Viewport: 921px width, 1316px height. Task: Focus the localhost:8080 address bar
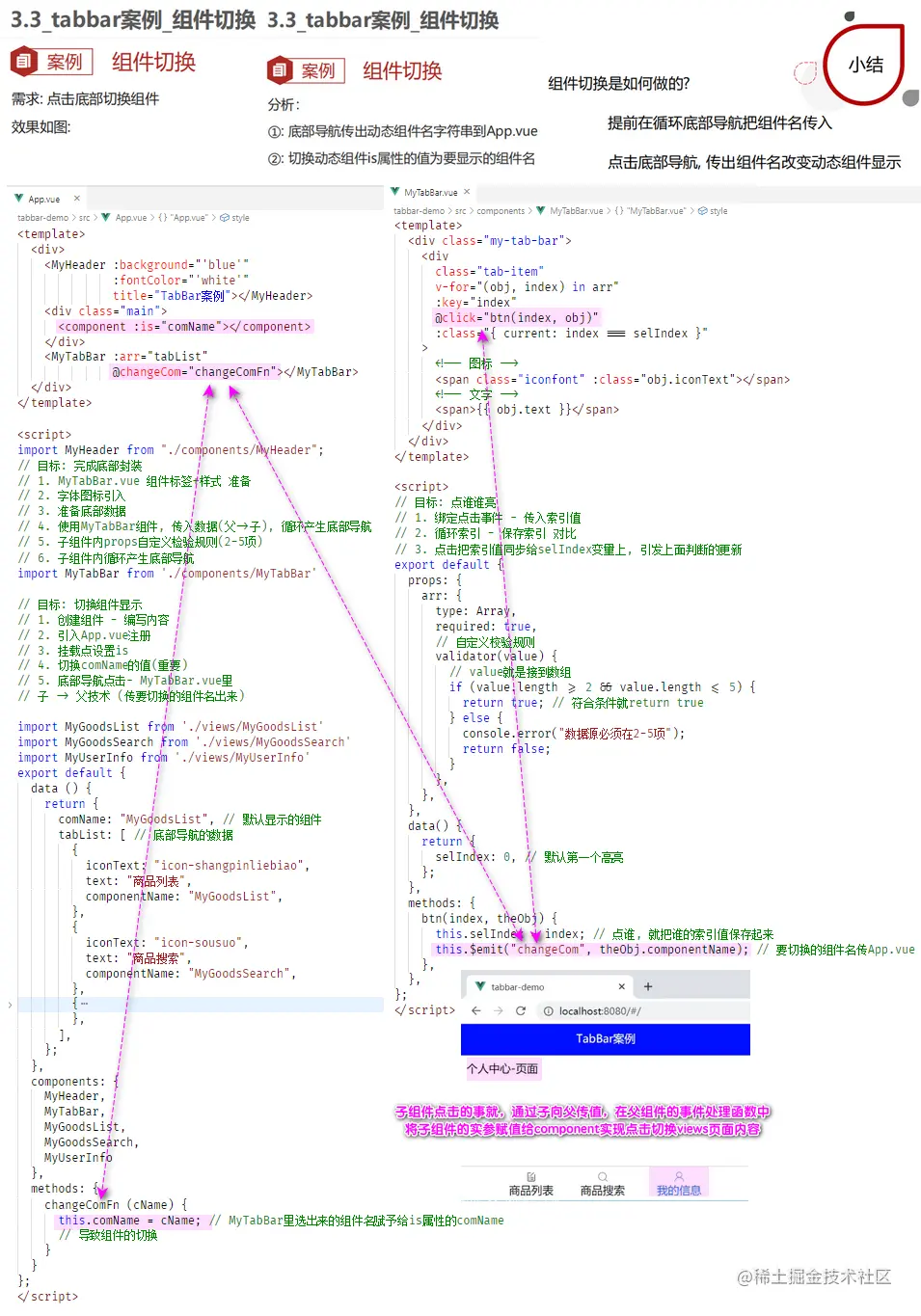[641, 1011]
